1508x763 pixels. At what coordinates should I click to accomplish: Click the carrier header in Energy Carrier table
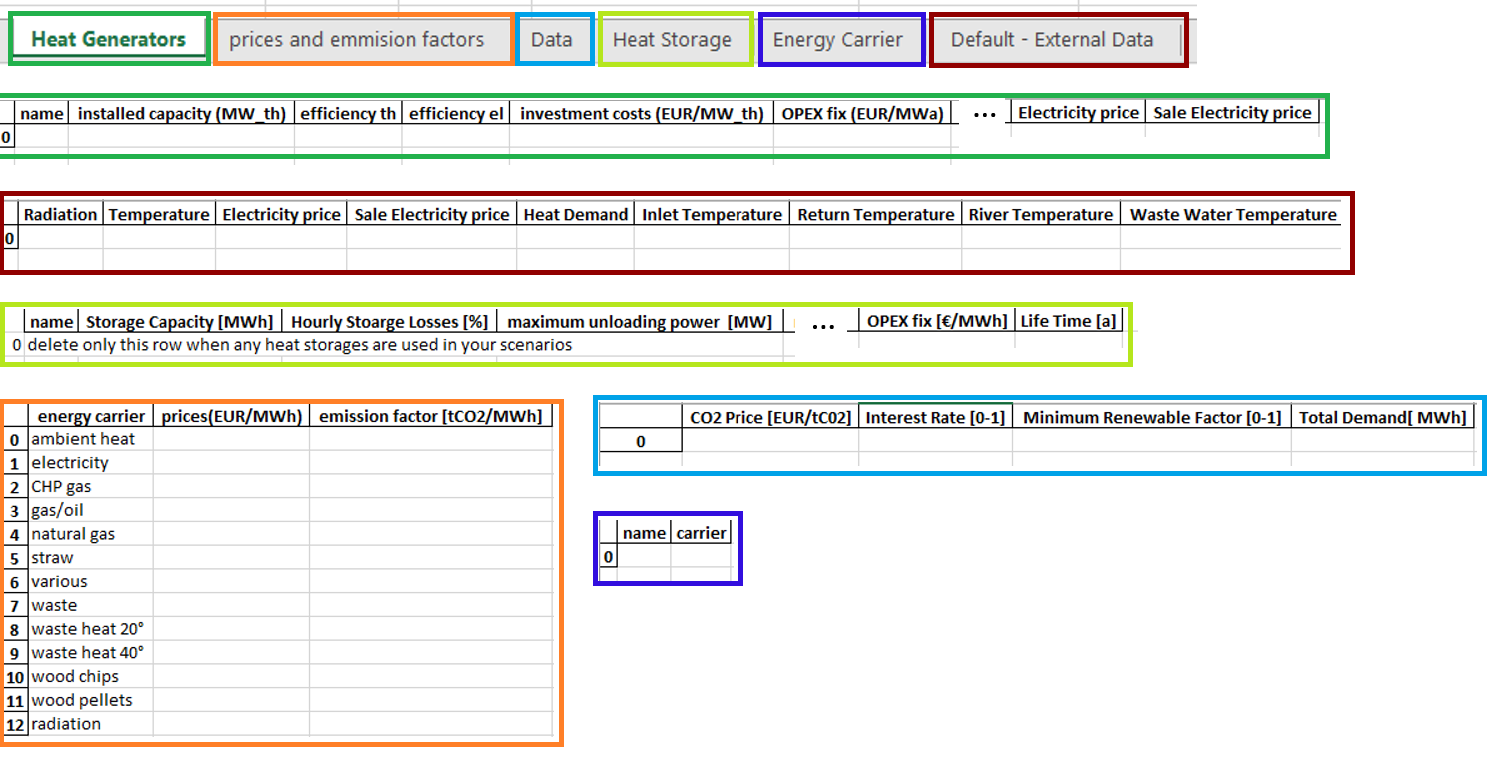pyautogui.click(x=701, y=533)
